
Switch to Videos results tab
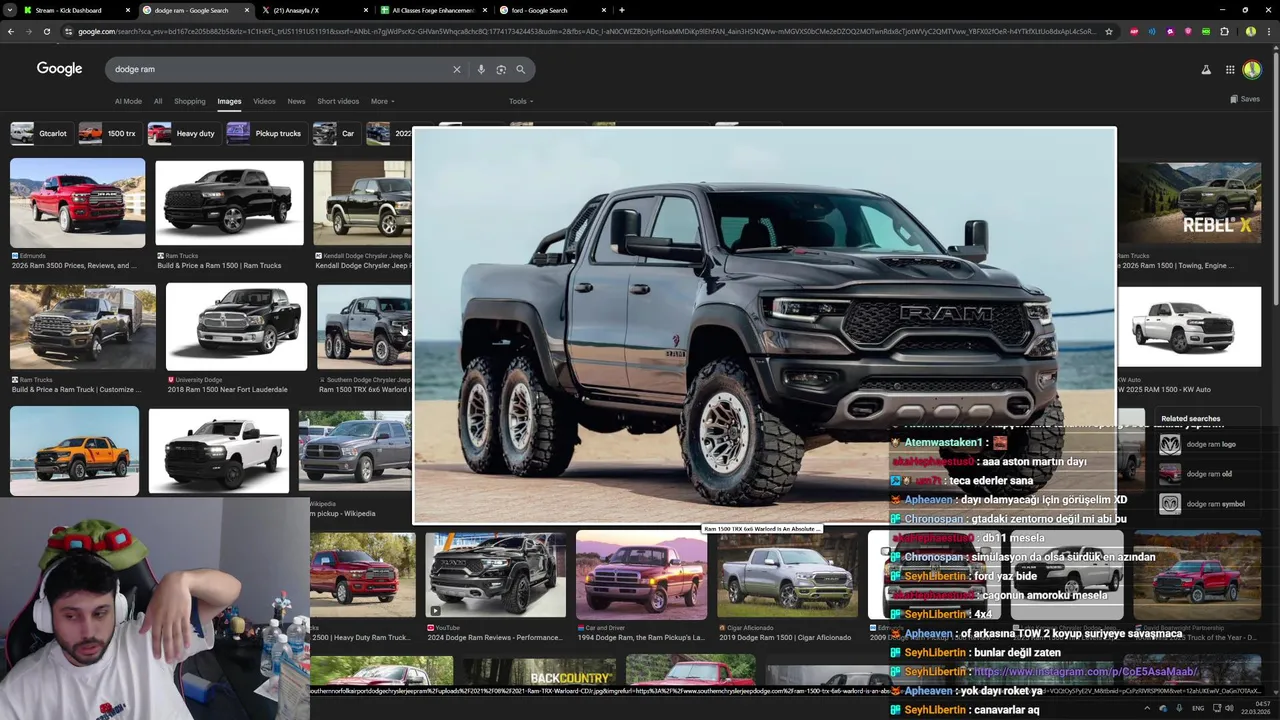[x=264, y=101]
